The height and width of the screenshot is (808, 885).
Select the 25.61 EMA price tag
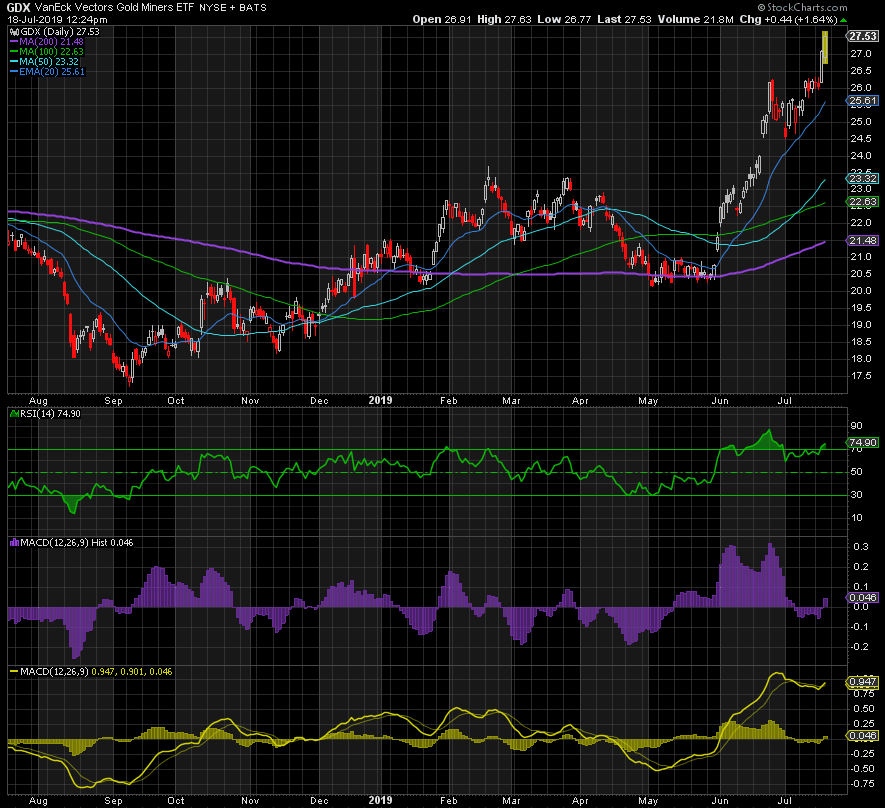coord(862,101)
